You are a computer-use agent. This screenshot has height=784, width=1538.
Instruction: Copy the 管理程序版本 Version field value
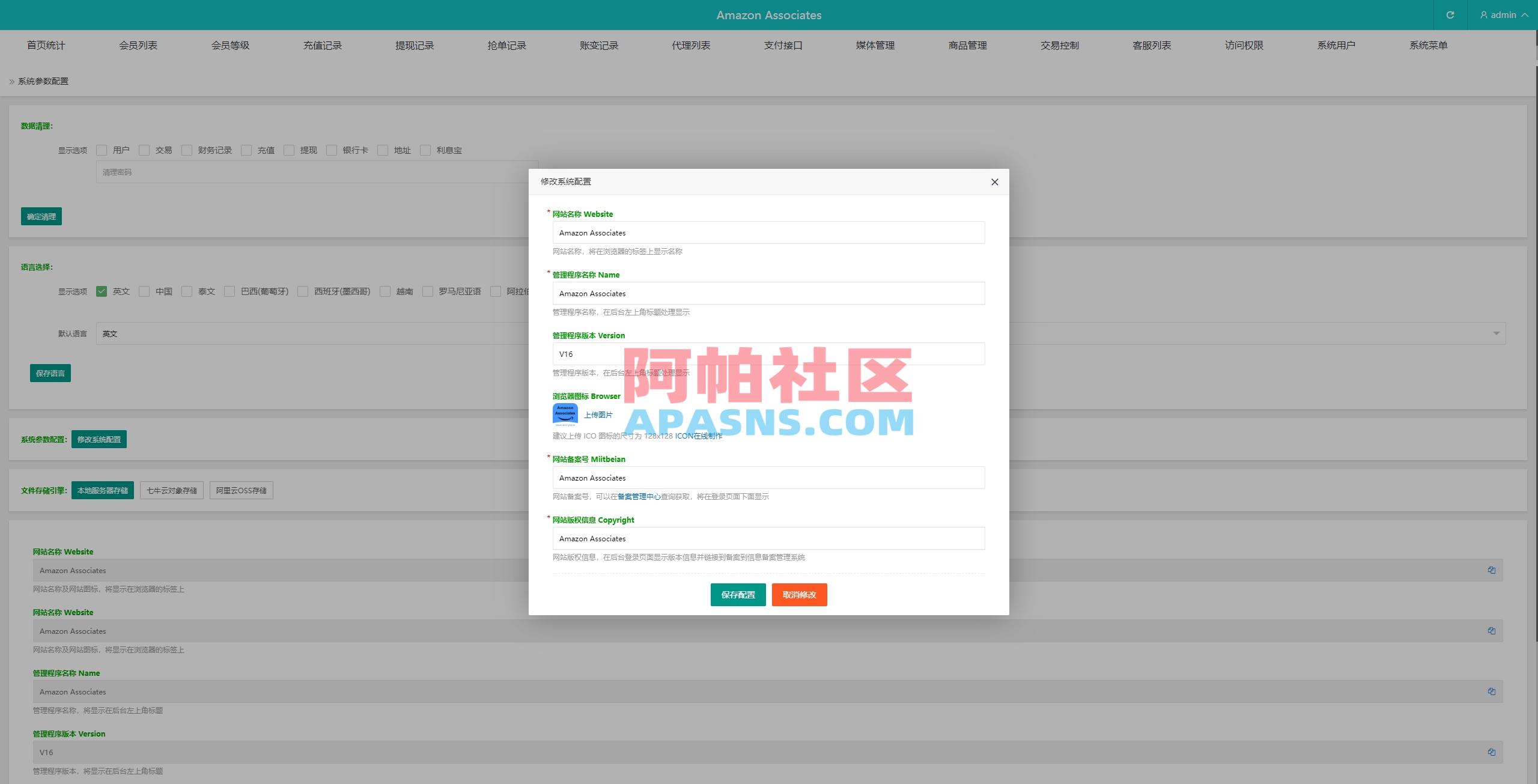pos(1492,752)
